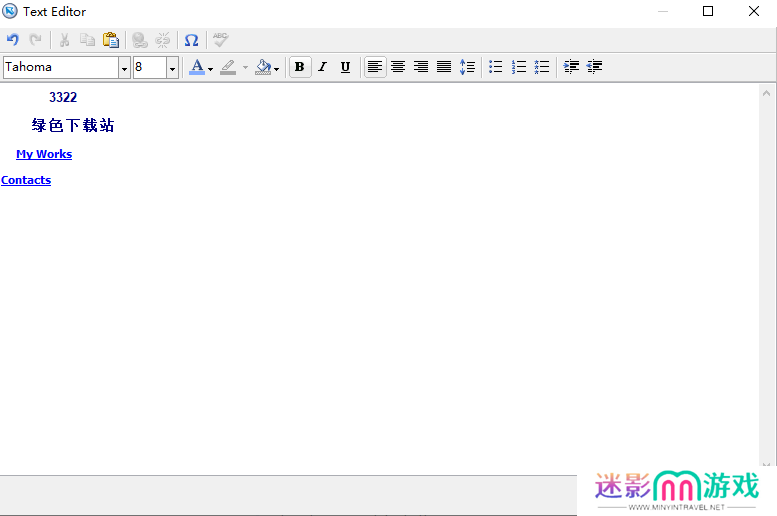Justify the paragraph text
Viewport: 777px width, 516px height.
pos(444,66)
